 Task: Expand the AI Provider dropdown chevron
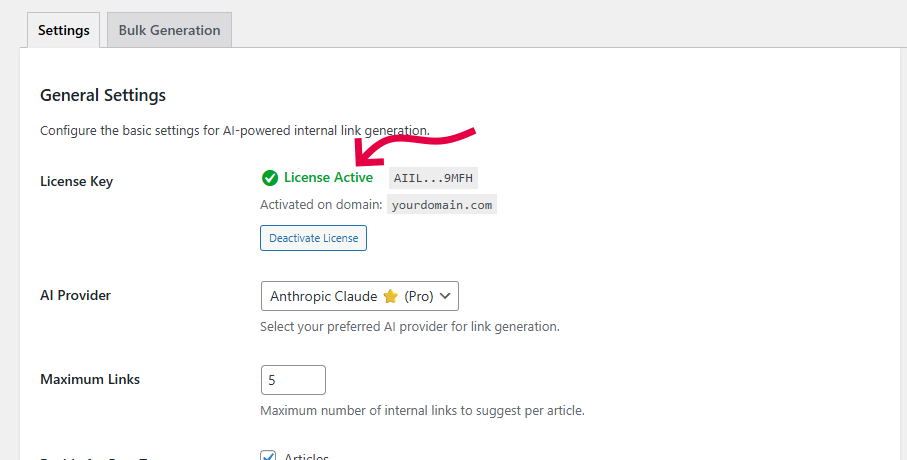[x=445, y=296]
